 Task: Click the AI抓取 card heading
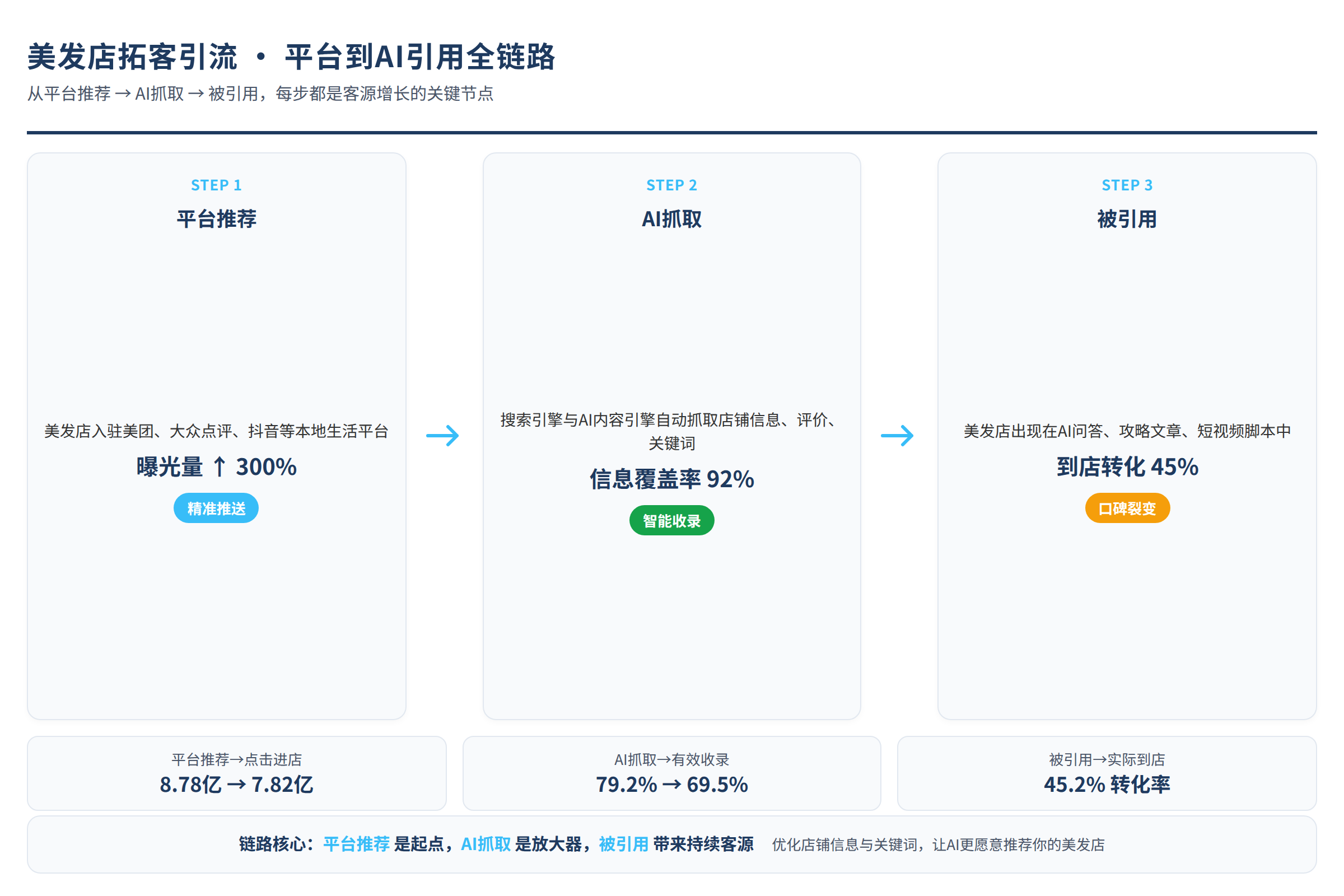click(x=672, y=219)
